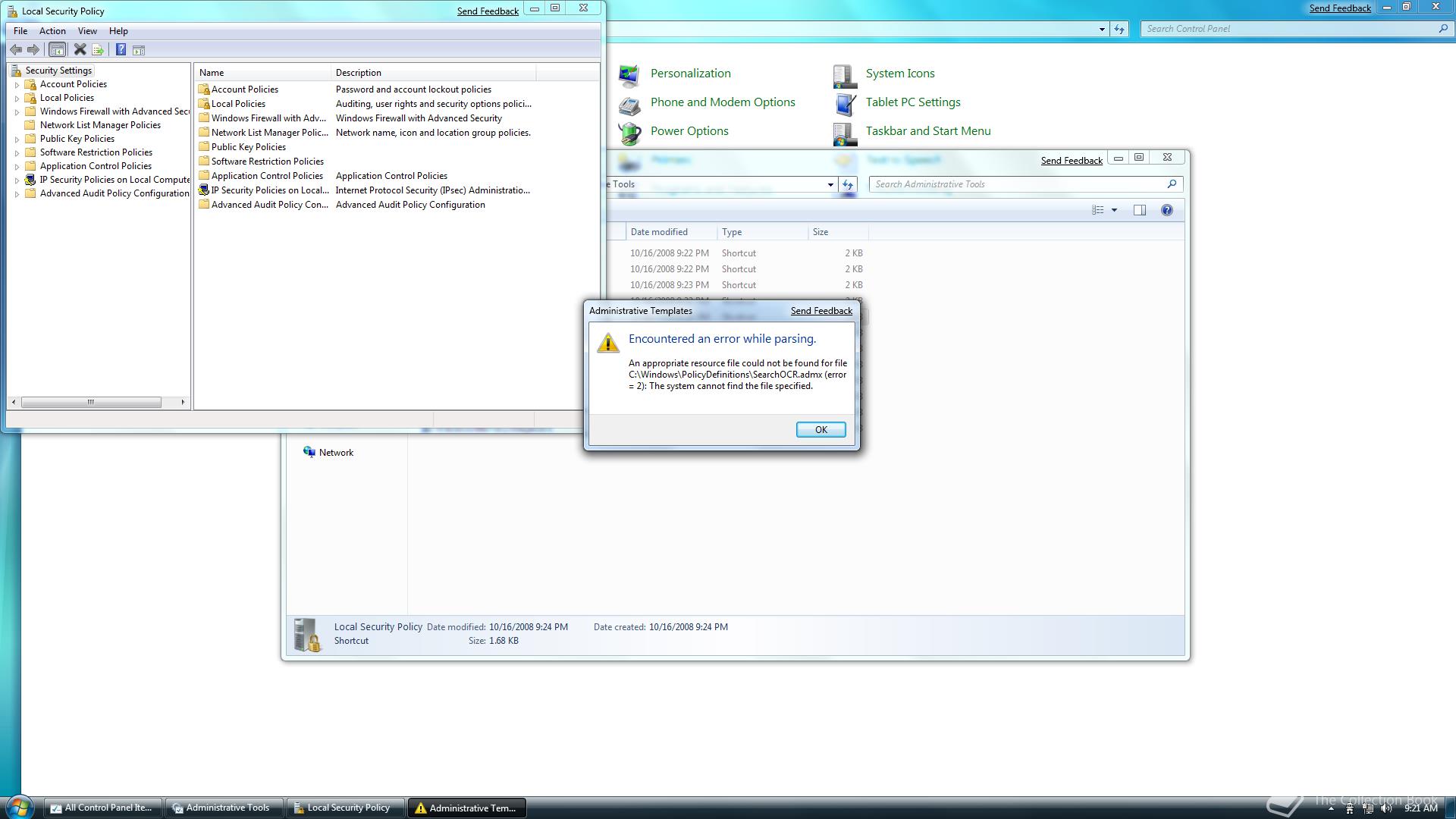The image size is (1456, 819).
Task: Expand Advanced Audit Policy Configuration node
Action: pos(17,194)
